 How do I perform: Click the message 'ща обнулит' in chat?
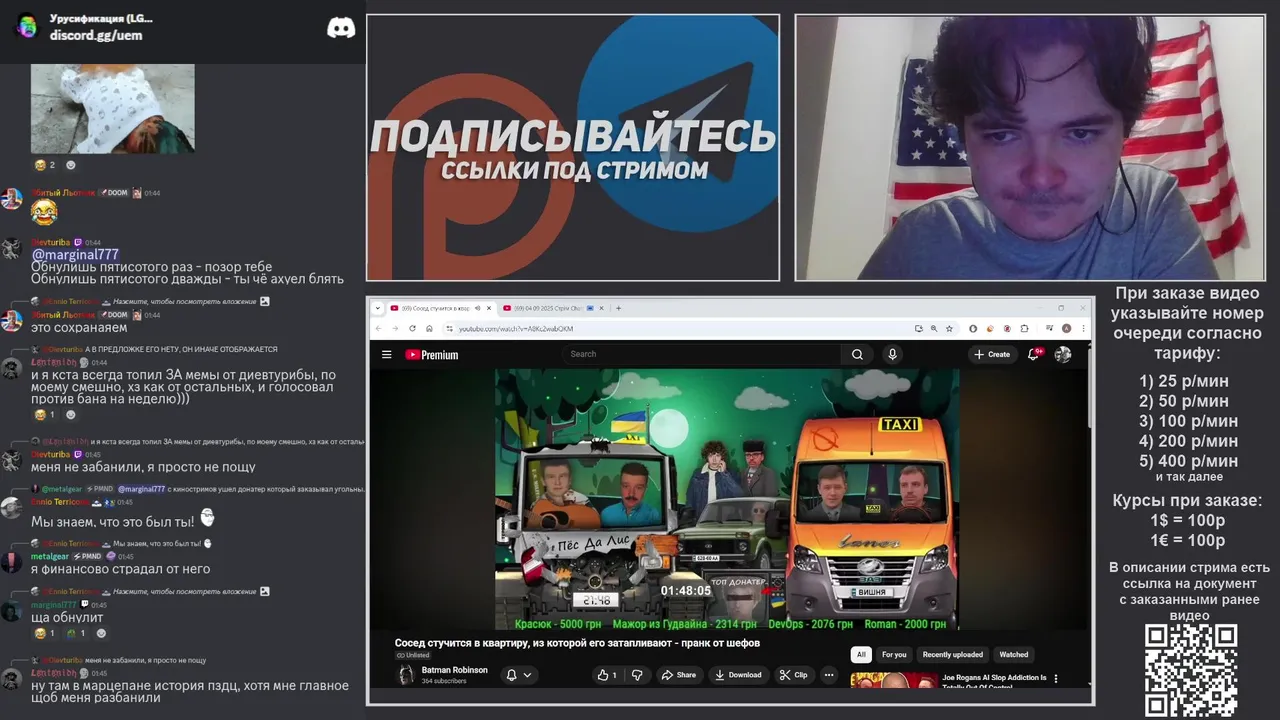[x=67, y=617]
